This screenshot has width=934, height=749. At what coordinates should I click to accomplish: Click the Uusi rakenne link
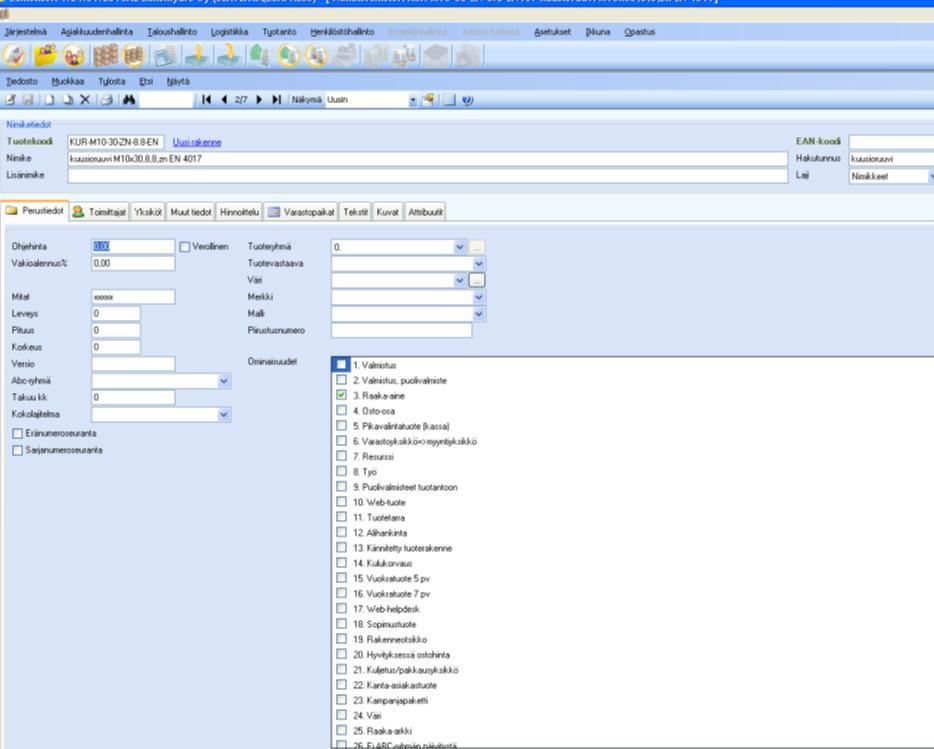pos(197,142)
